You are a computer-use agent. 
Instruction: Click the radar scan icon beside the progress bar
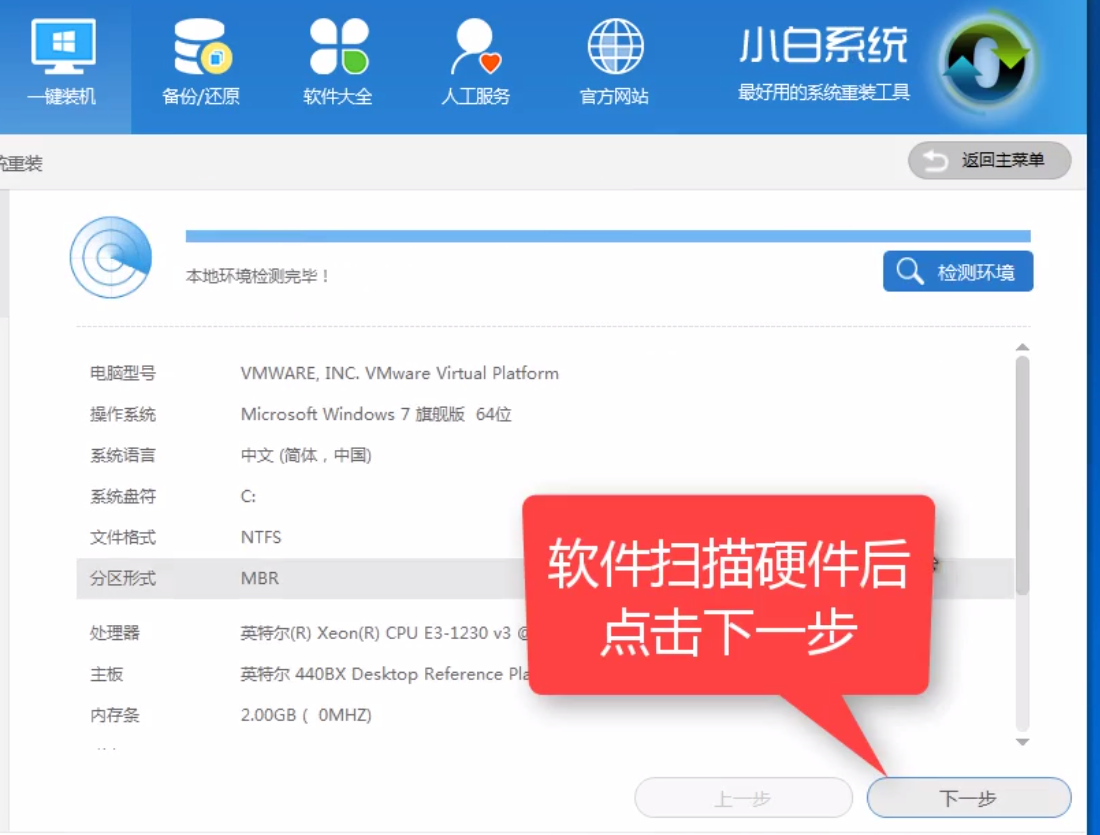coord(112,258)
